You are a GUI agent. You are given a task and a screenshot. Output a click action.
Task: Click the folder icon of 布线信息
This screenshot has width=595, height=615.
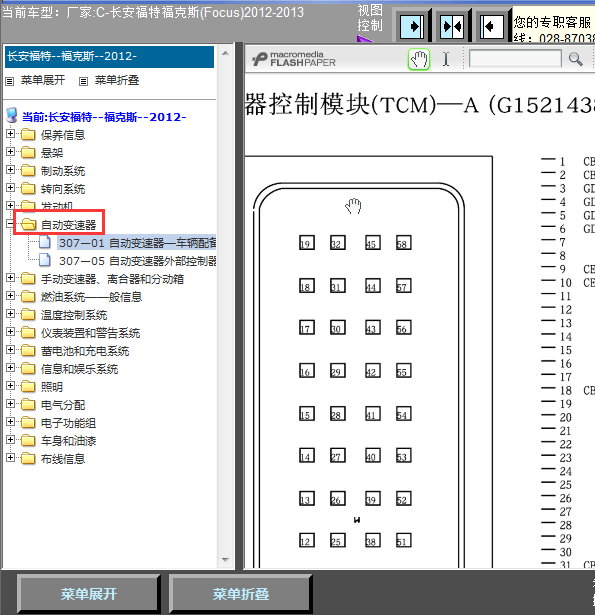(28, 459)
